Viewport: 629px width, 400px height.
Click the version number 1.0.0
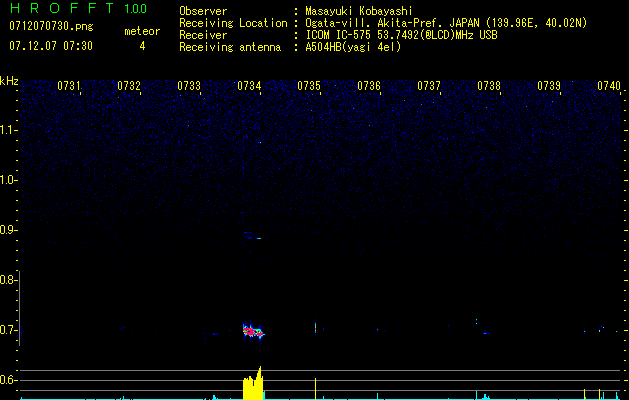coord(136,9)
